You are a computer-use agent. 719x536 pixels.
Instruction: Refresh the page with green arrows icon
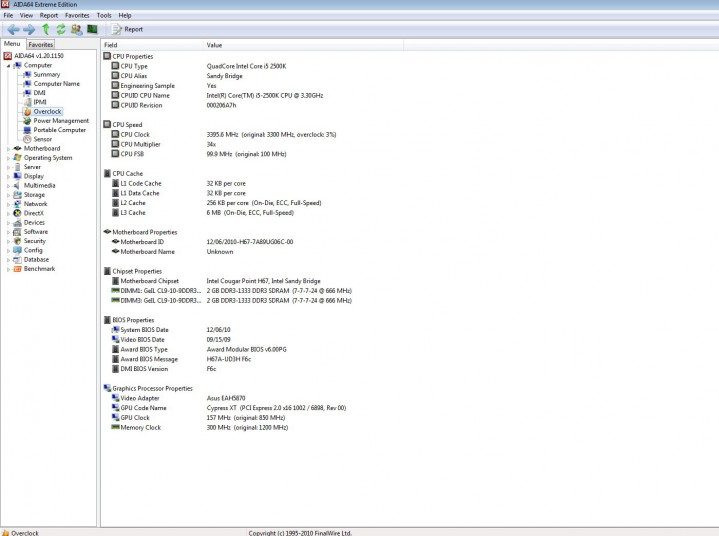pyautogui.click(x=61, y=29)
